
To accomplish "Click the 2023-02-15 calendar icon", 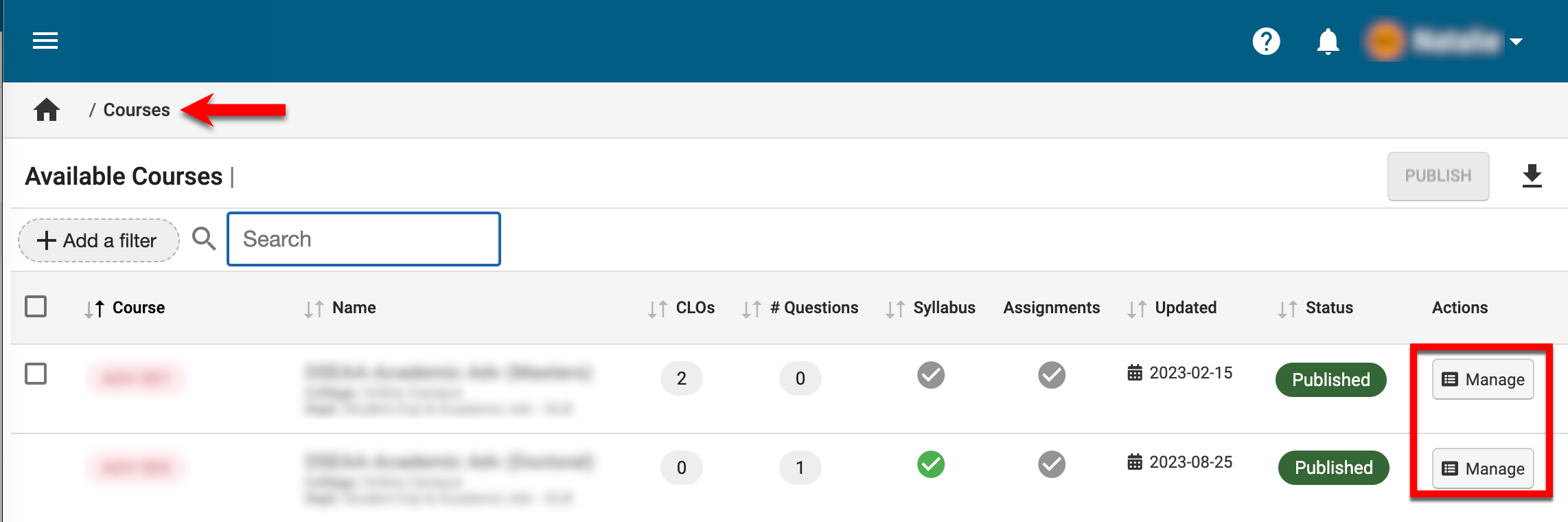I will coord(1135,373).
